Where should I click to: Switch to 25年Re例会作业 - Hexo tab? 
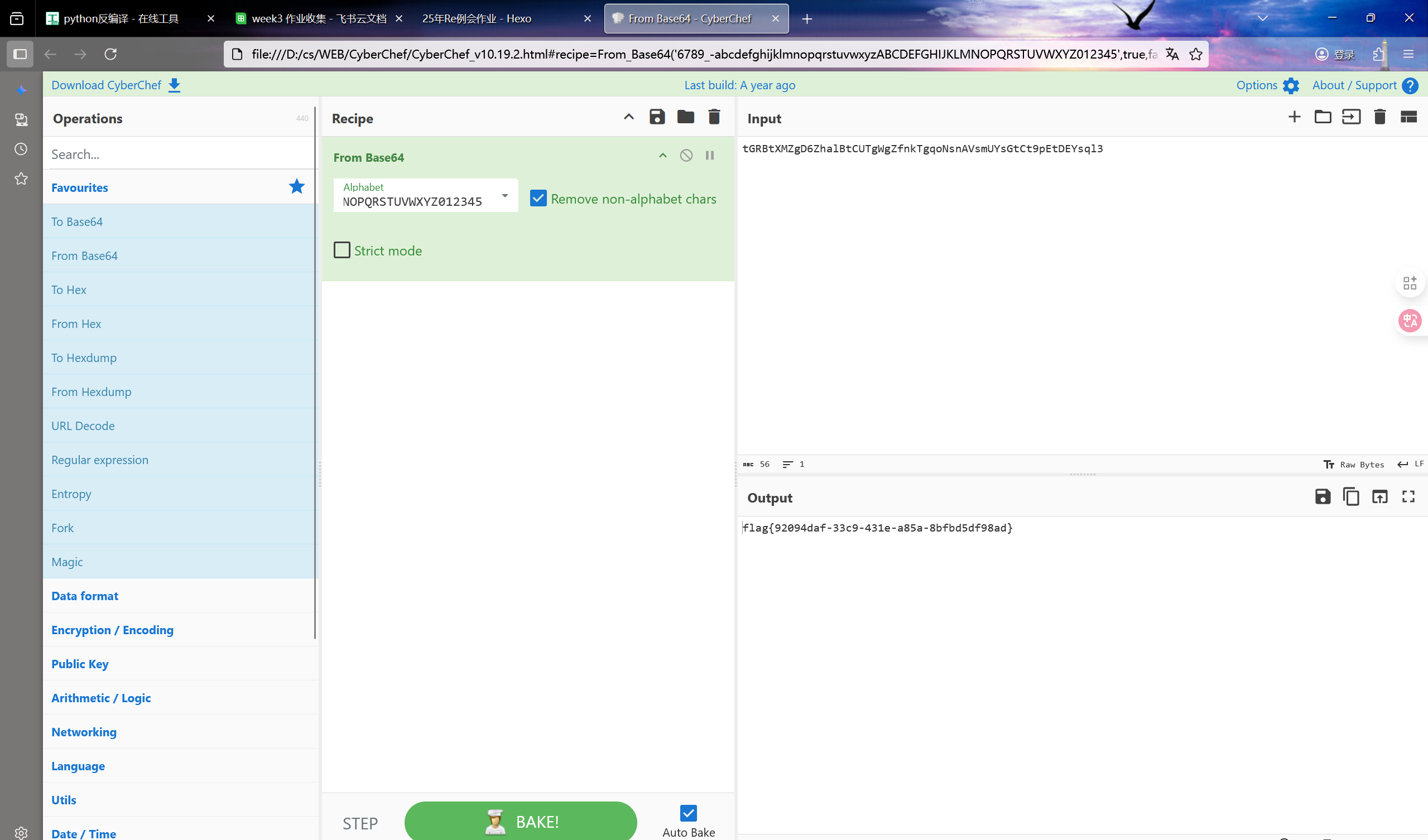tap(476, 19)
